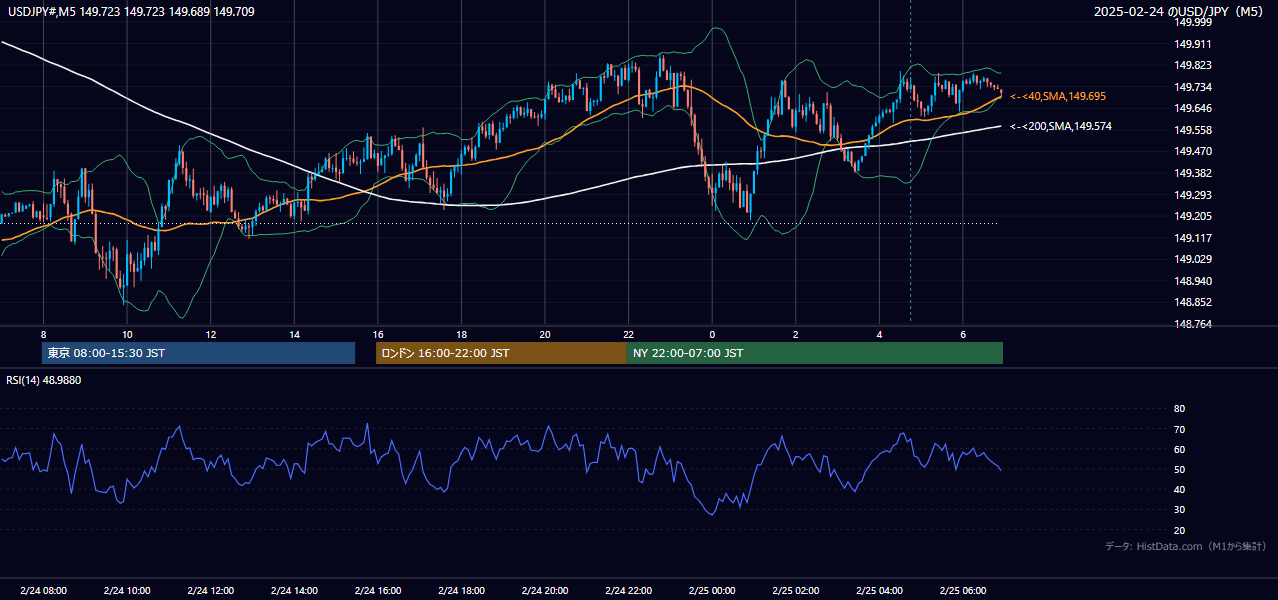Click the RSI scale value 30
This screenshot has width=1278, height=600.
(1180, 510)
